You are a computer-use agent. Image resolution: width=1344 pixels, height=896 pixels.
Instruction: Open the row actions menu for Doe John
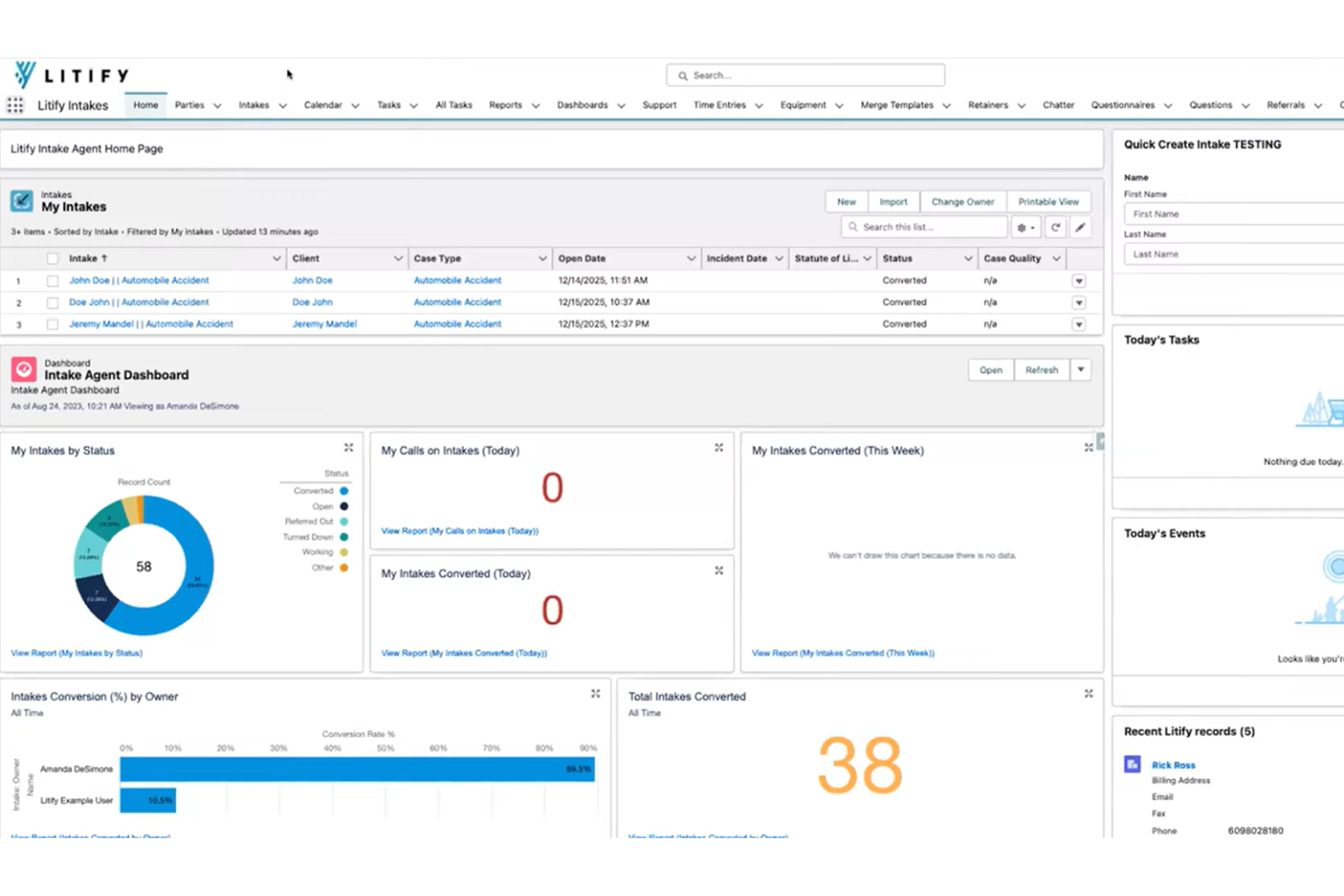click(x=1078, y=302)
